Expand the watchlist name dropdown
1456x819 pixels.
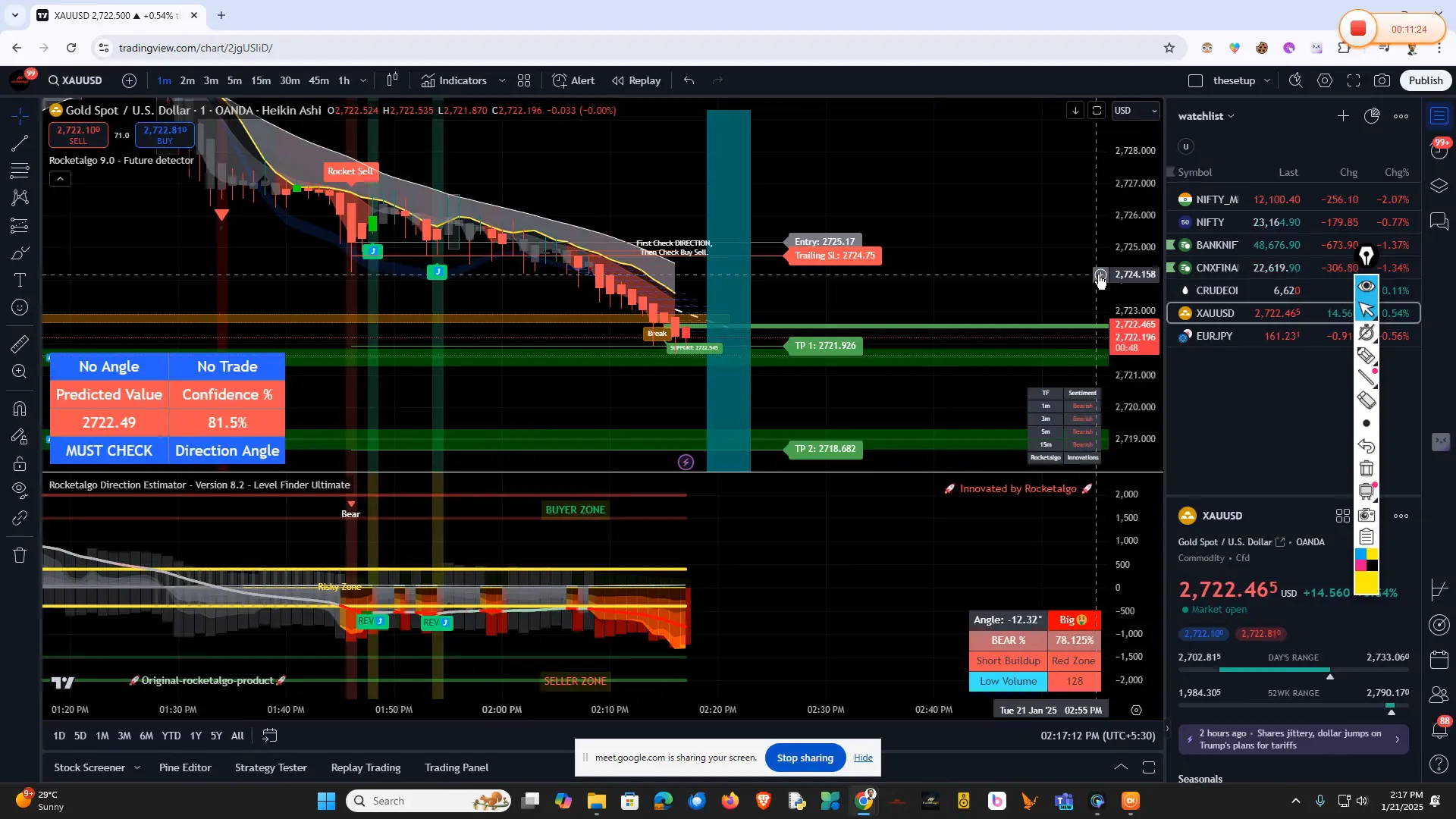(x=1206, y=116)
